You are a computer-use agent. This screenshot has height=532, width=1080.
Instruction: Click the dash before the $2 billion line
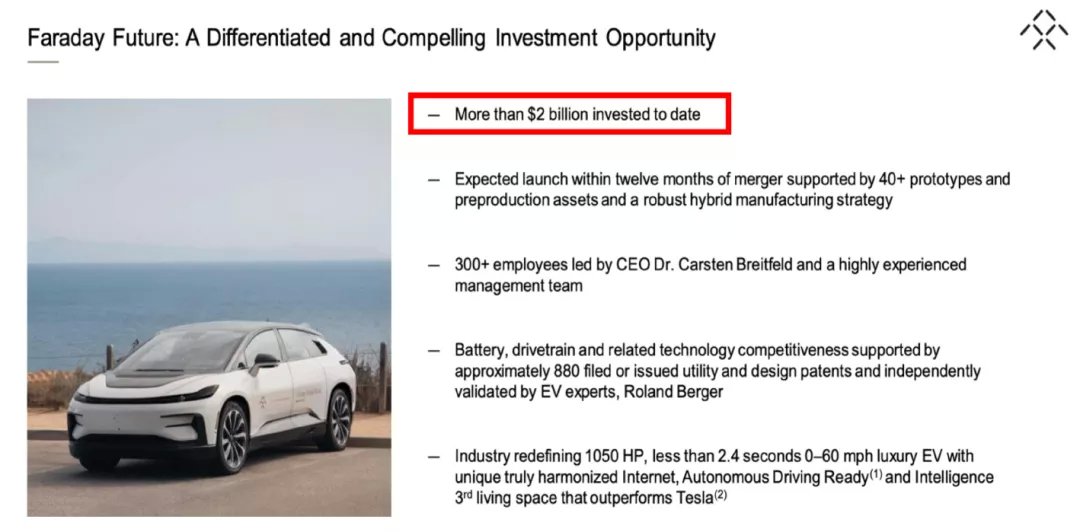coord(433,115)
